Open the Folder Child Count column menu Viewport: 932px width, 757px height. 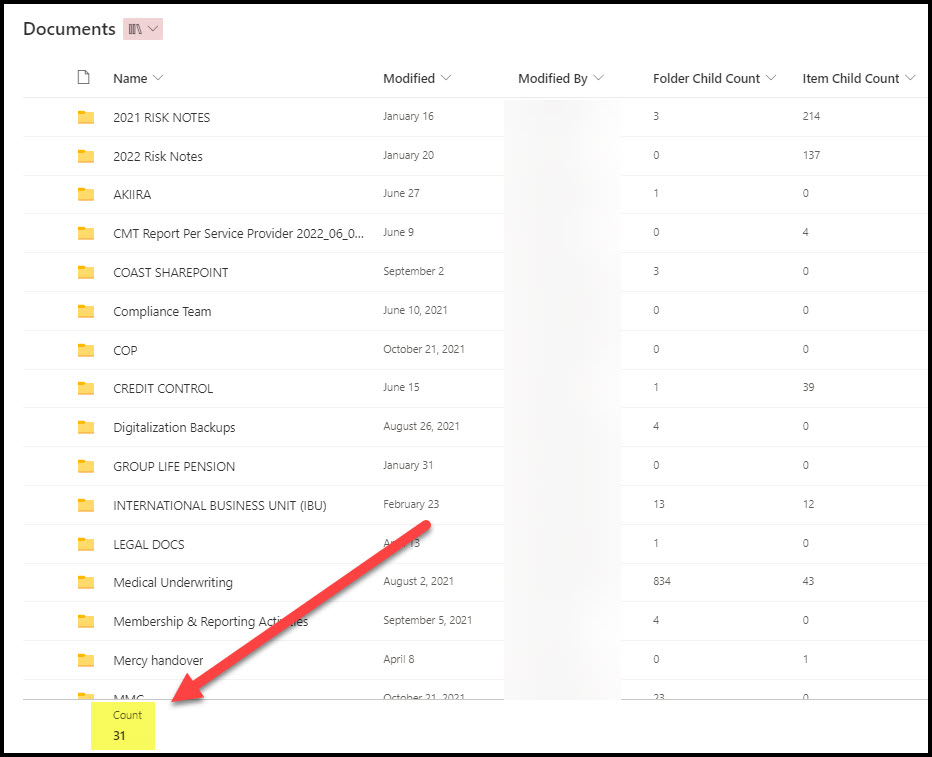coord(771,78)
